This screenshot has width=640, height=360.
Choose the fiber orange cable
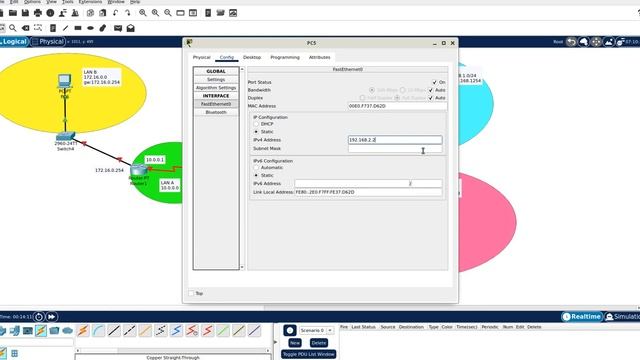click(145, 330)
